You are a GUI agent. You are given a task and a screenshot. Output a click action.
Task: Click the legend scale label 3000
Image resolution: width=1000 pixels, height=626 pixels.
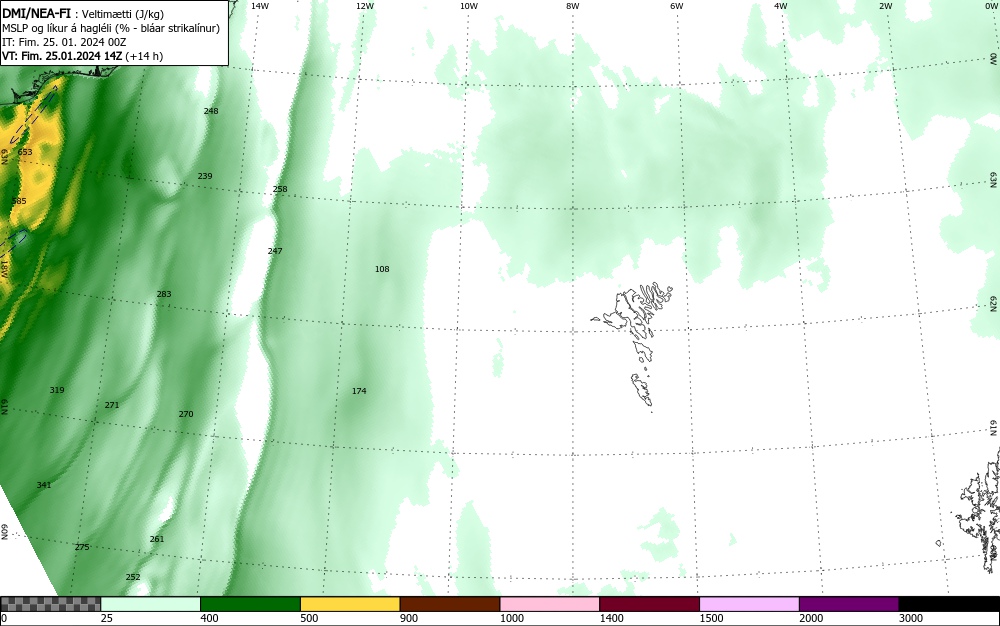911,618
